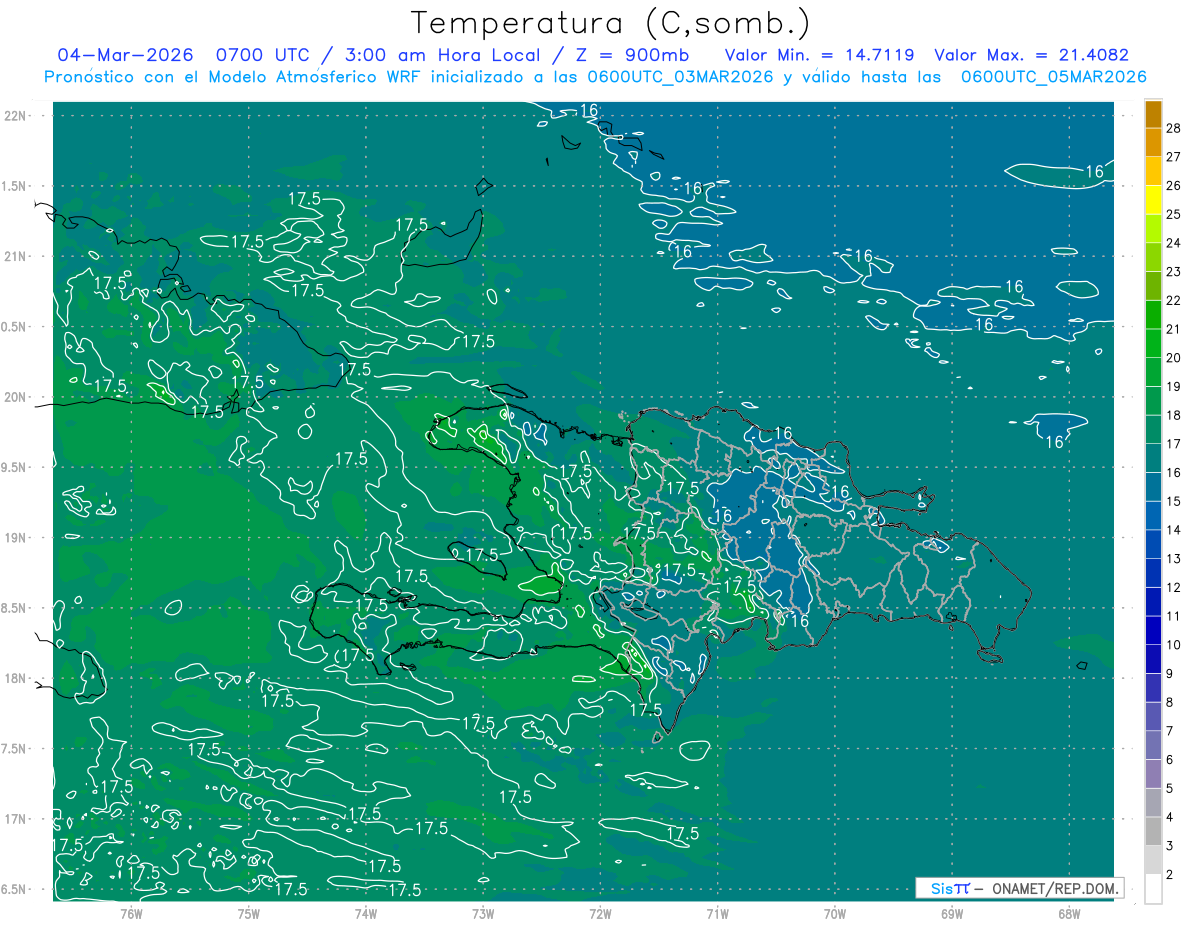This screenshot has width=1200, height=927.
Task: Click the '10' value on the color scale
Action: [x=1174, y=645]
